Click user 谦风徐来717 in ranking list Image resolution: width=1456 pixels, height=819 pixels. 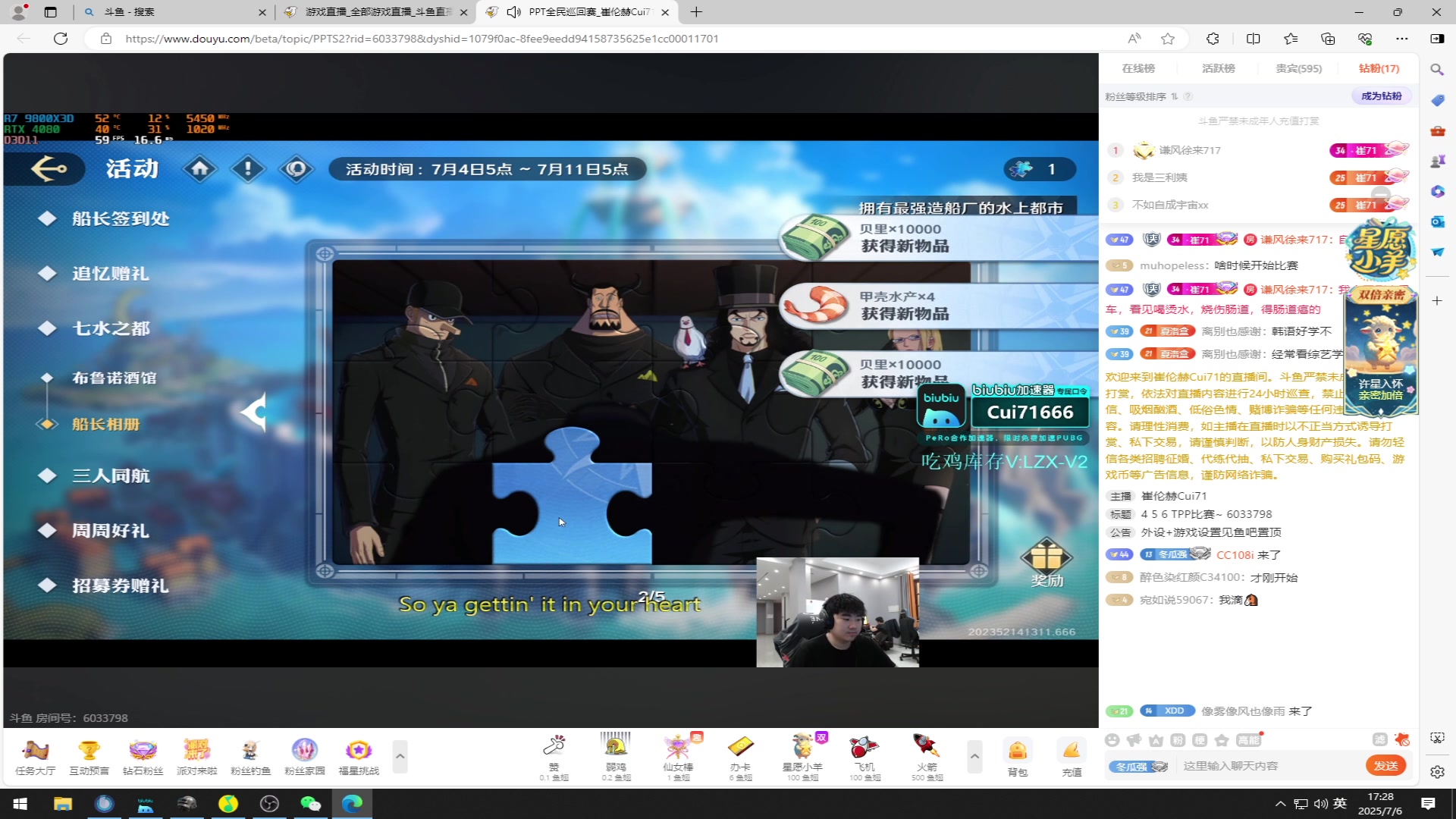(1190, 150)
